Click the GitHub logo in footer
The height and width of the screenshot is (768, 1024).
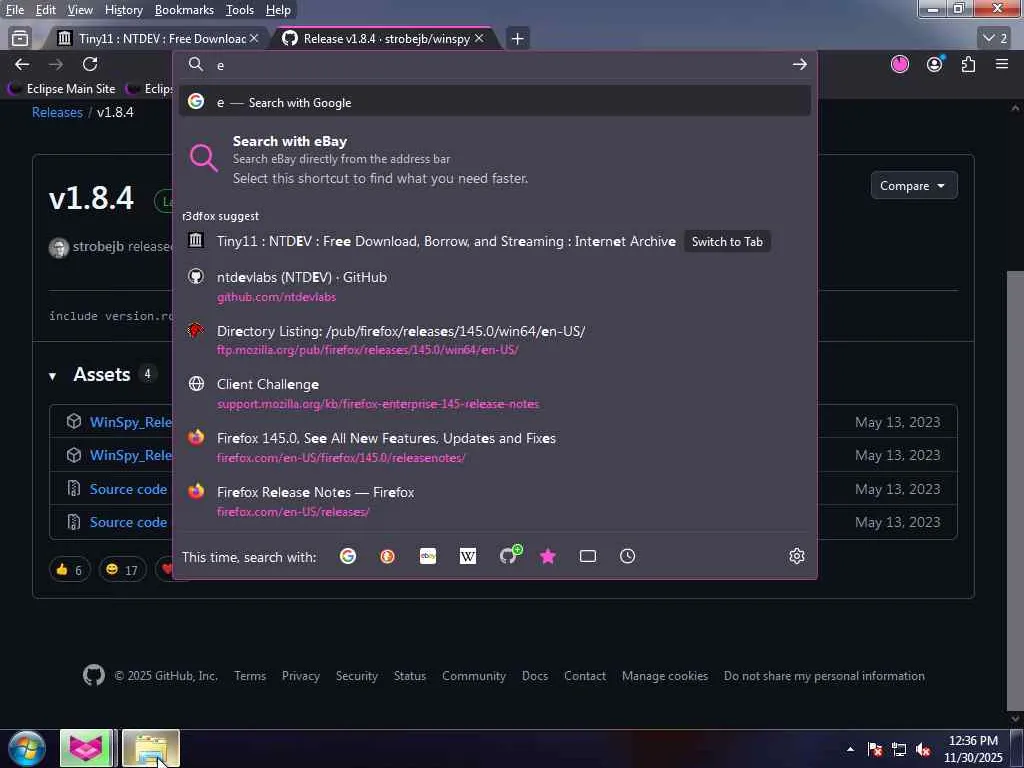94,675
